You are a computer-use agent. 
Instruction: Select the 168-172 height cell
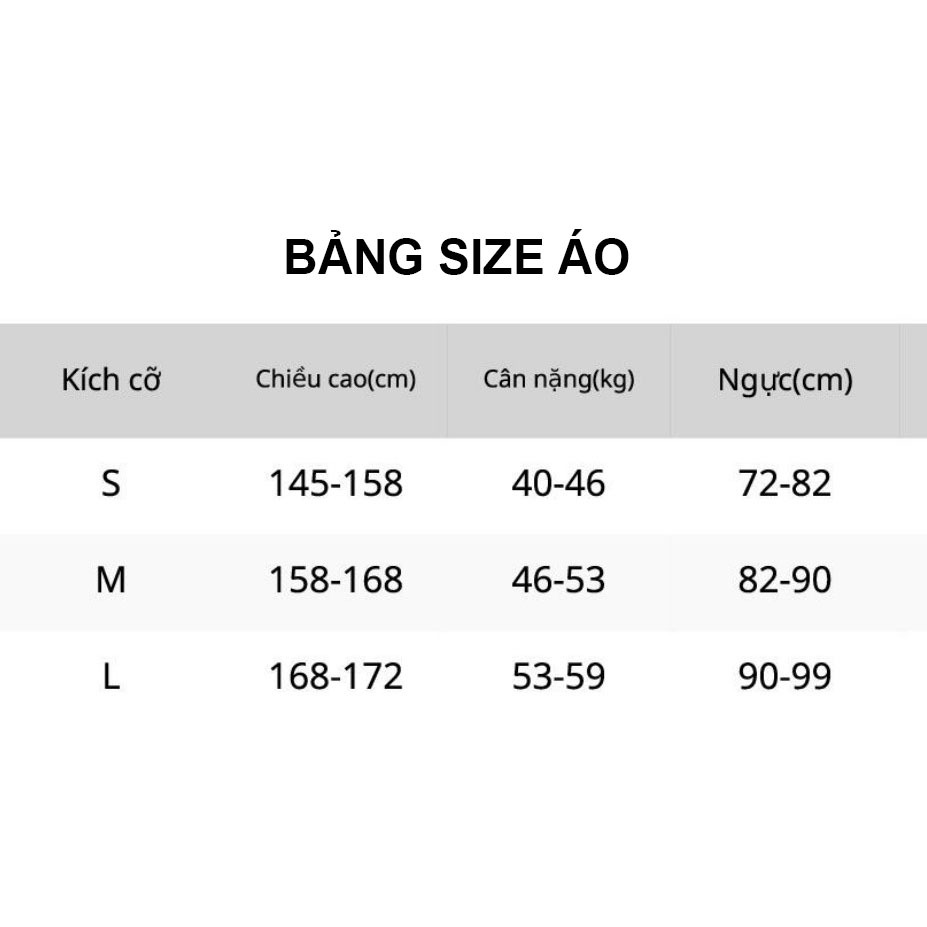click(x=336, y=676)
